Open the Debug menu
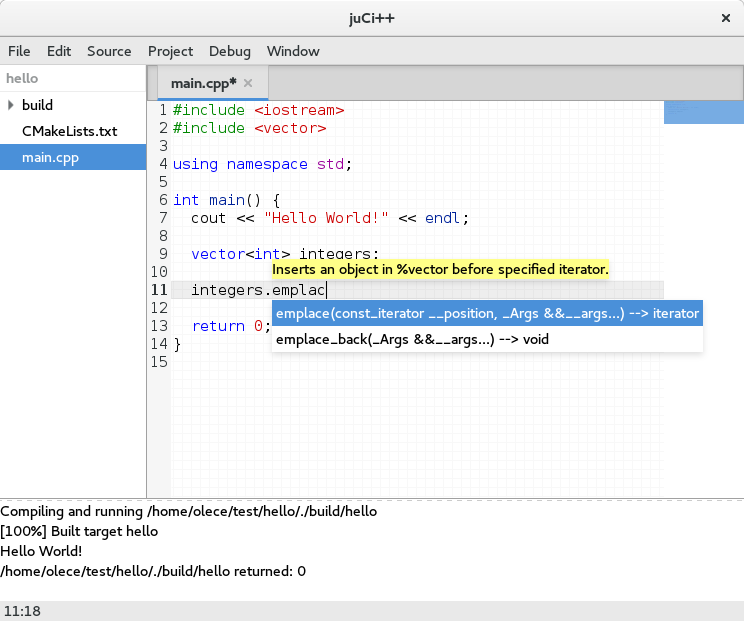The image size is (744, 621). [x=230, y=51]
